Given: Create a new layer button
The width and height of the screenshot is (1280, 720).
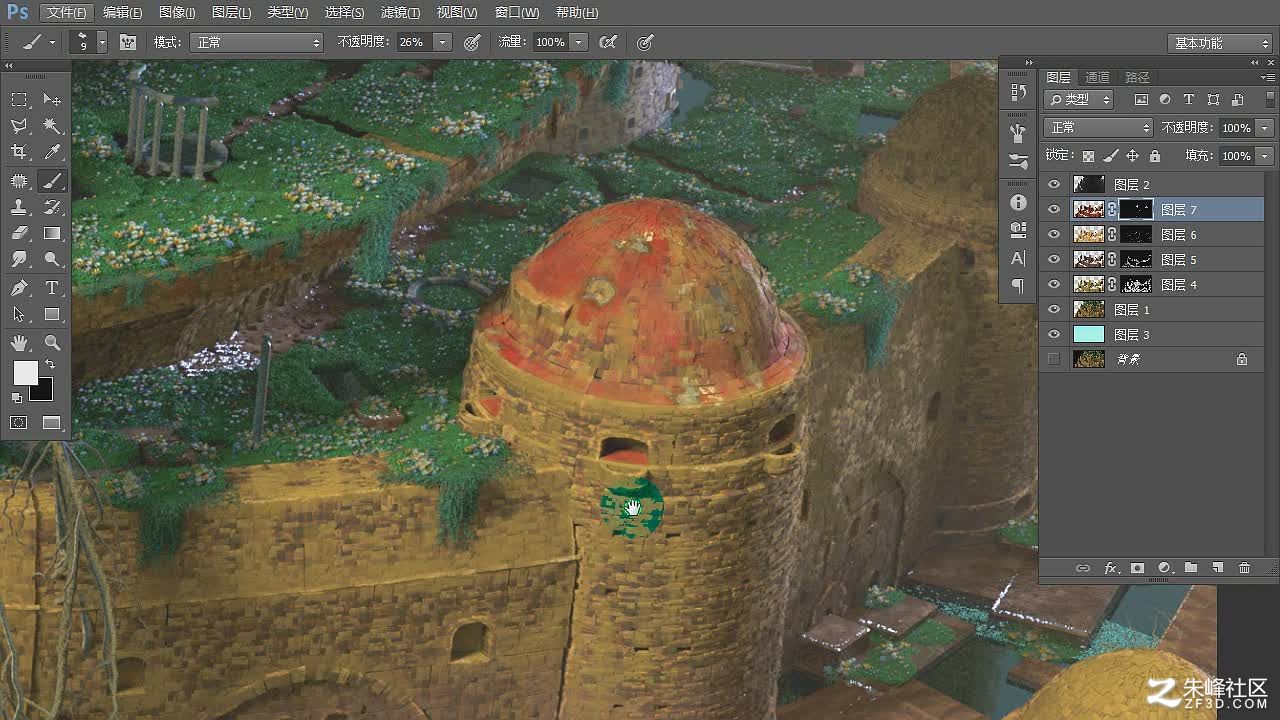Looking at the screenshot, I should 1218,568.
